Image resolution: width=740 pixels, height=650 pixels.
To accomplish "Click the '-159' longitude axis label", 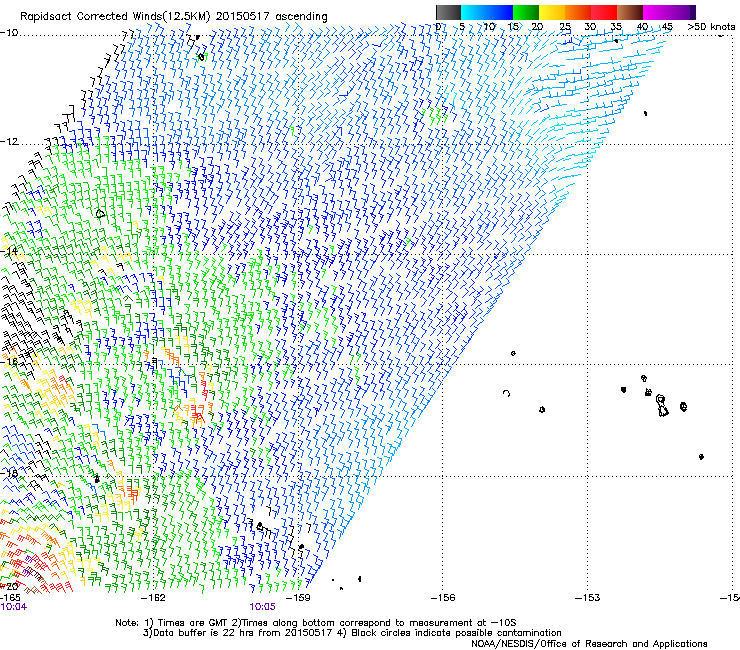I will coord(298,598).
